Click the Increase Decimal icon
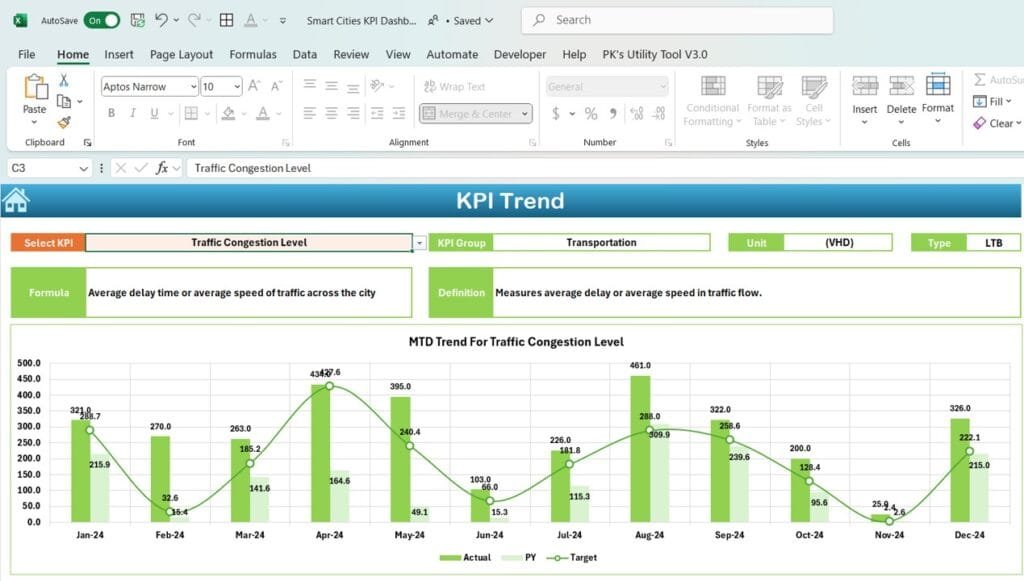 point(636,113)
